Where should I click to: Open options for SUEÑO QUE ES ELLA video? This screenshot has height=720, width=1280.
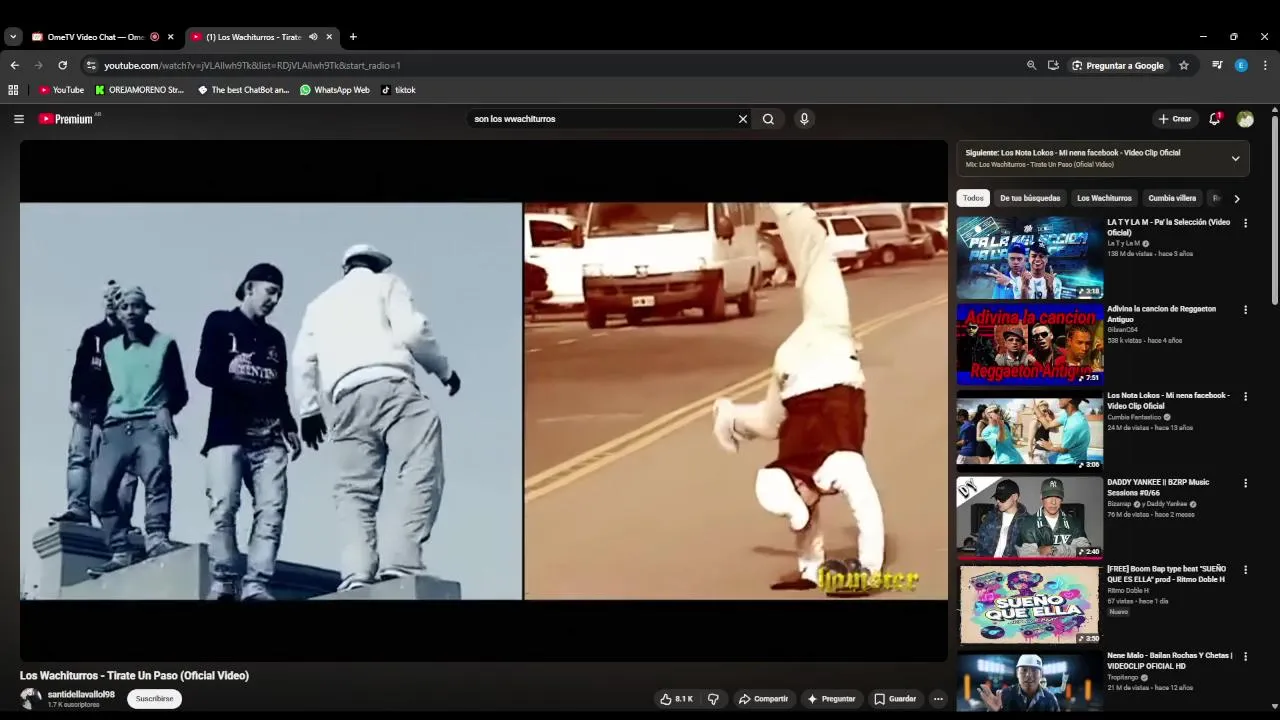click(1245, 570)
